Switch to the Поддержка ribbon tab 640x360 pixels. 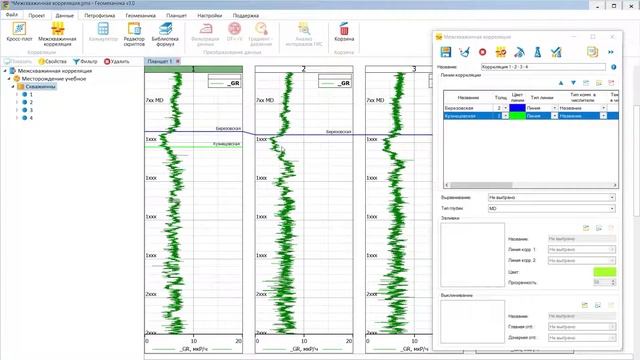246,16
